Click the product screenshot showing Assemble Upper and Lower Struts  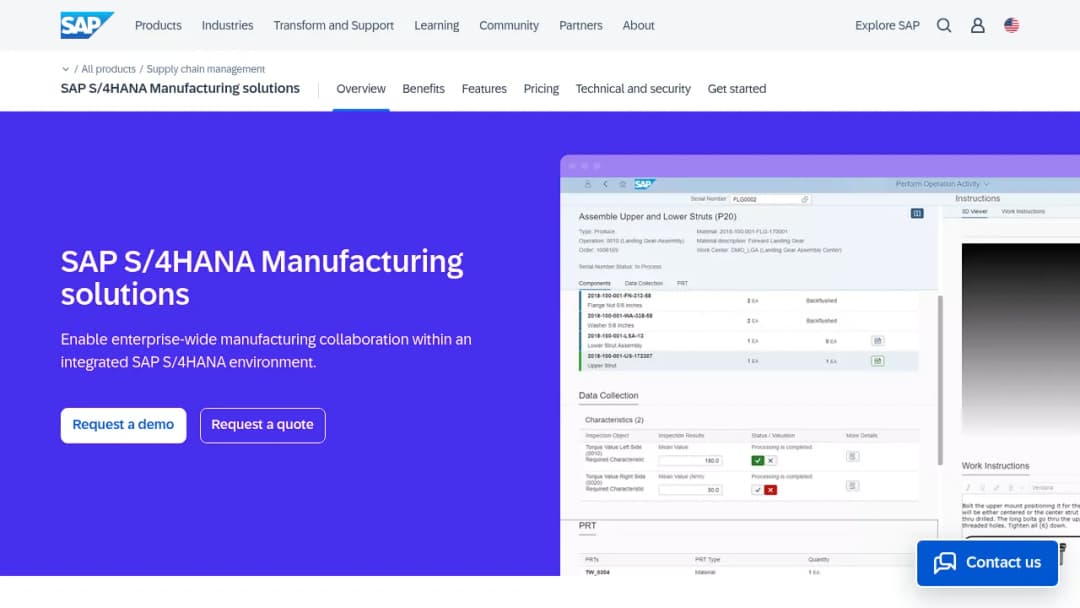pos(820,365)
